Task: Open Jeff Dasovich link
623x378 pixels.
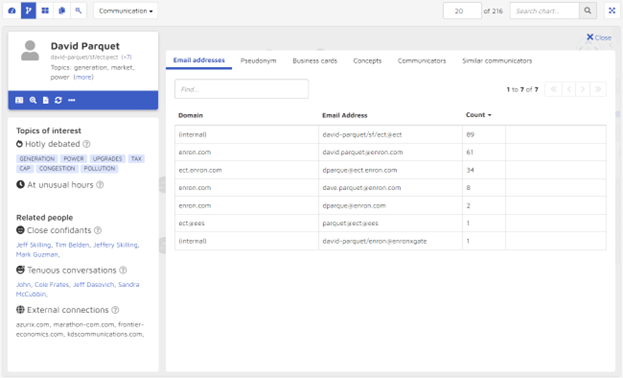Action: pos(94,285)
